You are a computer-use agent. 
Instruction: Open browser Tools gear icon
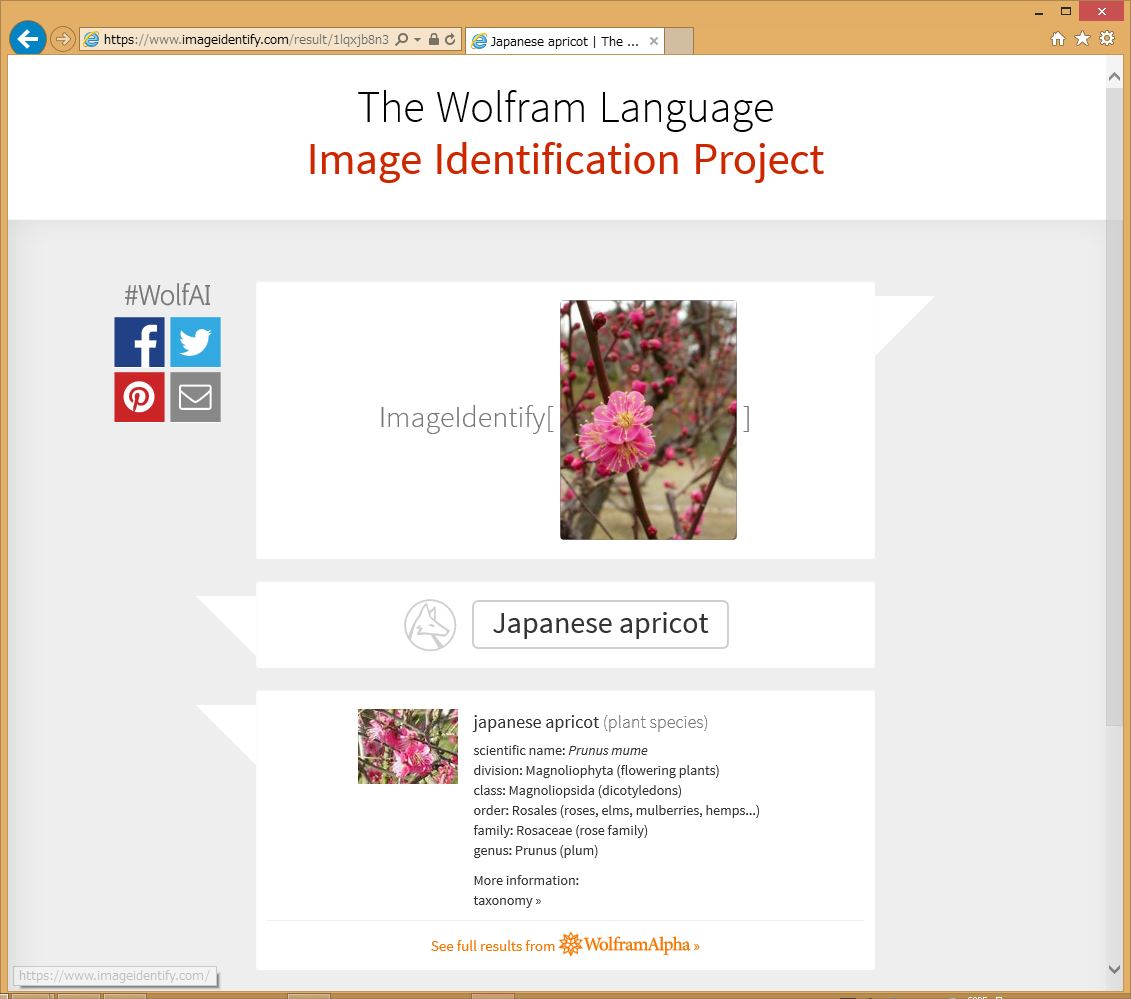pos(1106,38)
